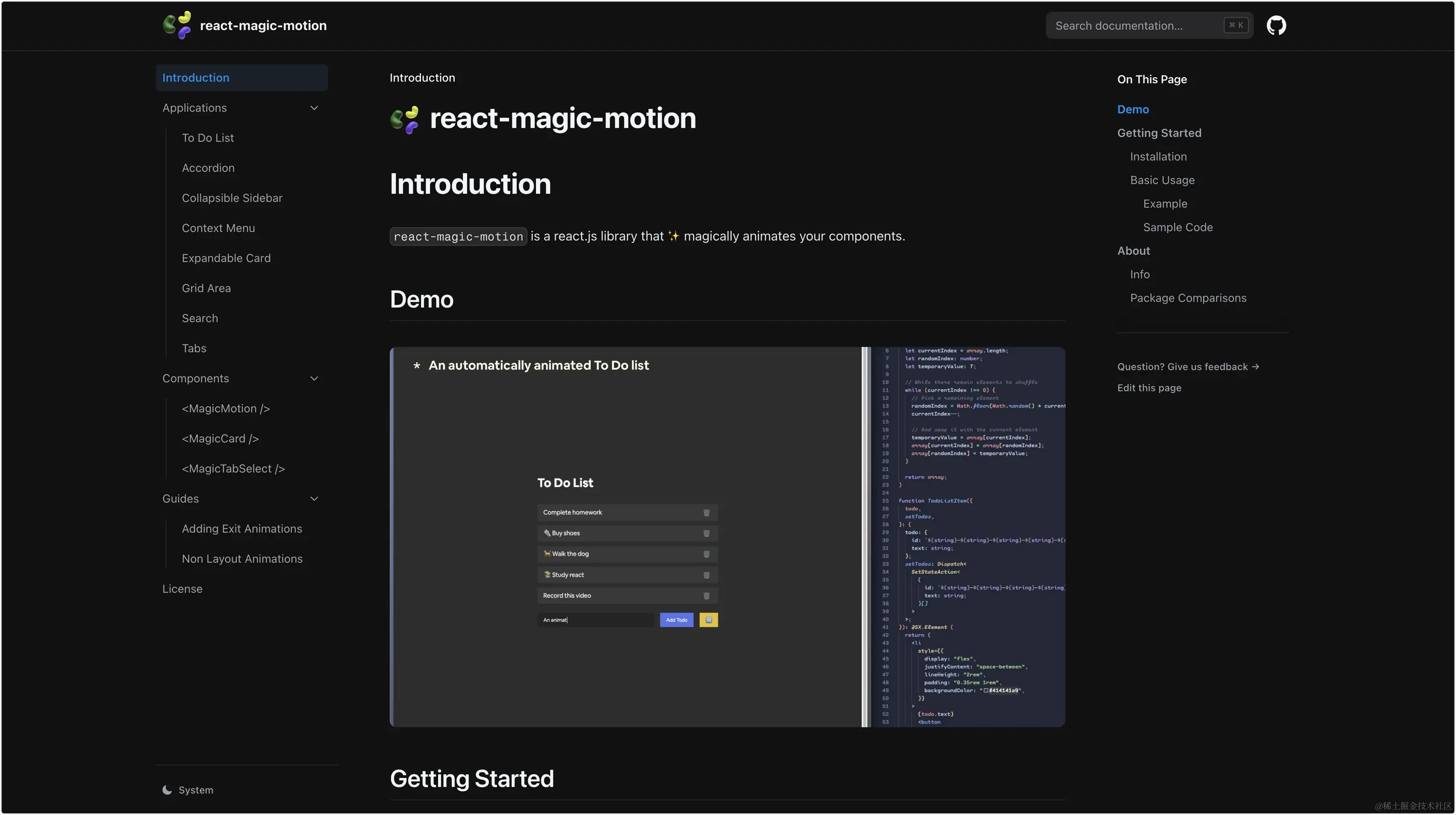Click trash icon next to Buy shoes
Image resolution: width=1456 pixels, height=815 pixels.
pos(706,533)
